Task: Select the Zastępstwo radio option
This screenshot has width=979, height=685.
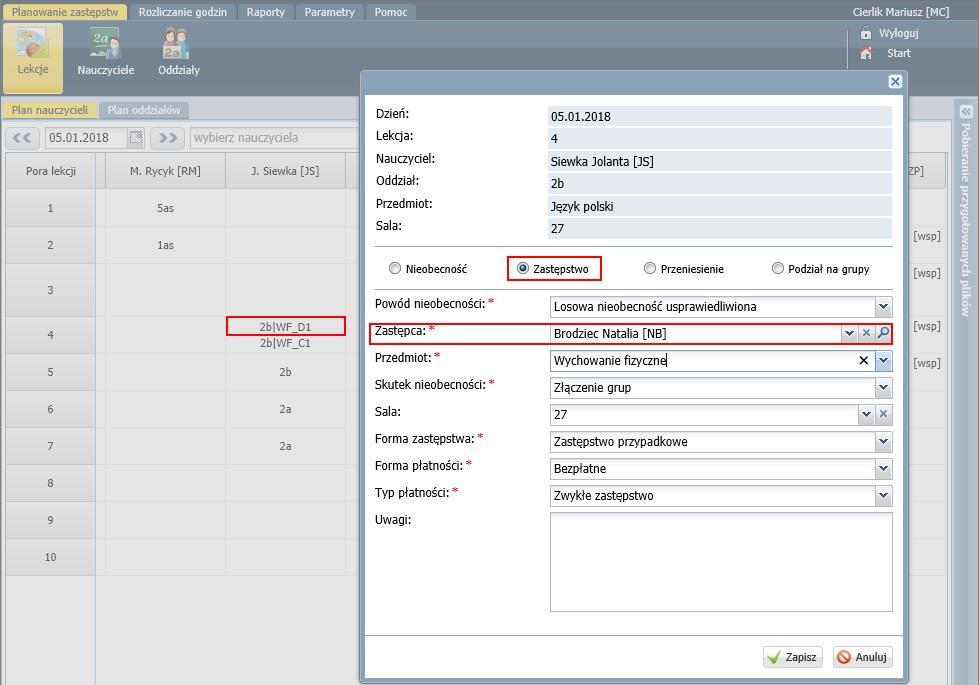Action: (523, 269)
